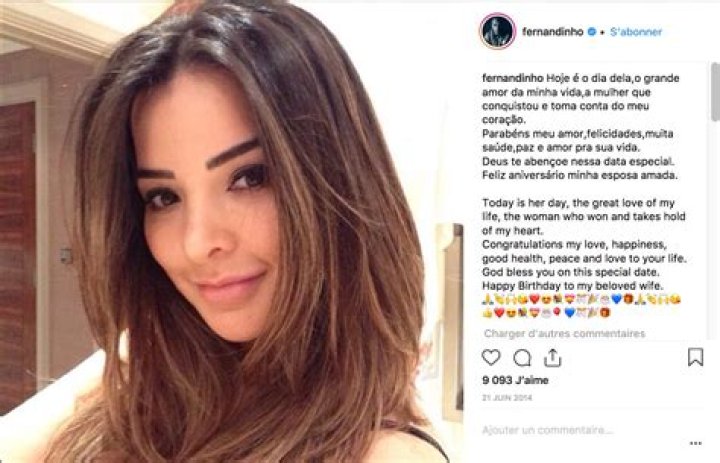Image resolution: width=720 pixels, height=463 pixels.
Task: Follow the account via S'abonner
Action: [636, 32]
